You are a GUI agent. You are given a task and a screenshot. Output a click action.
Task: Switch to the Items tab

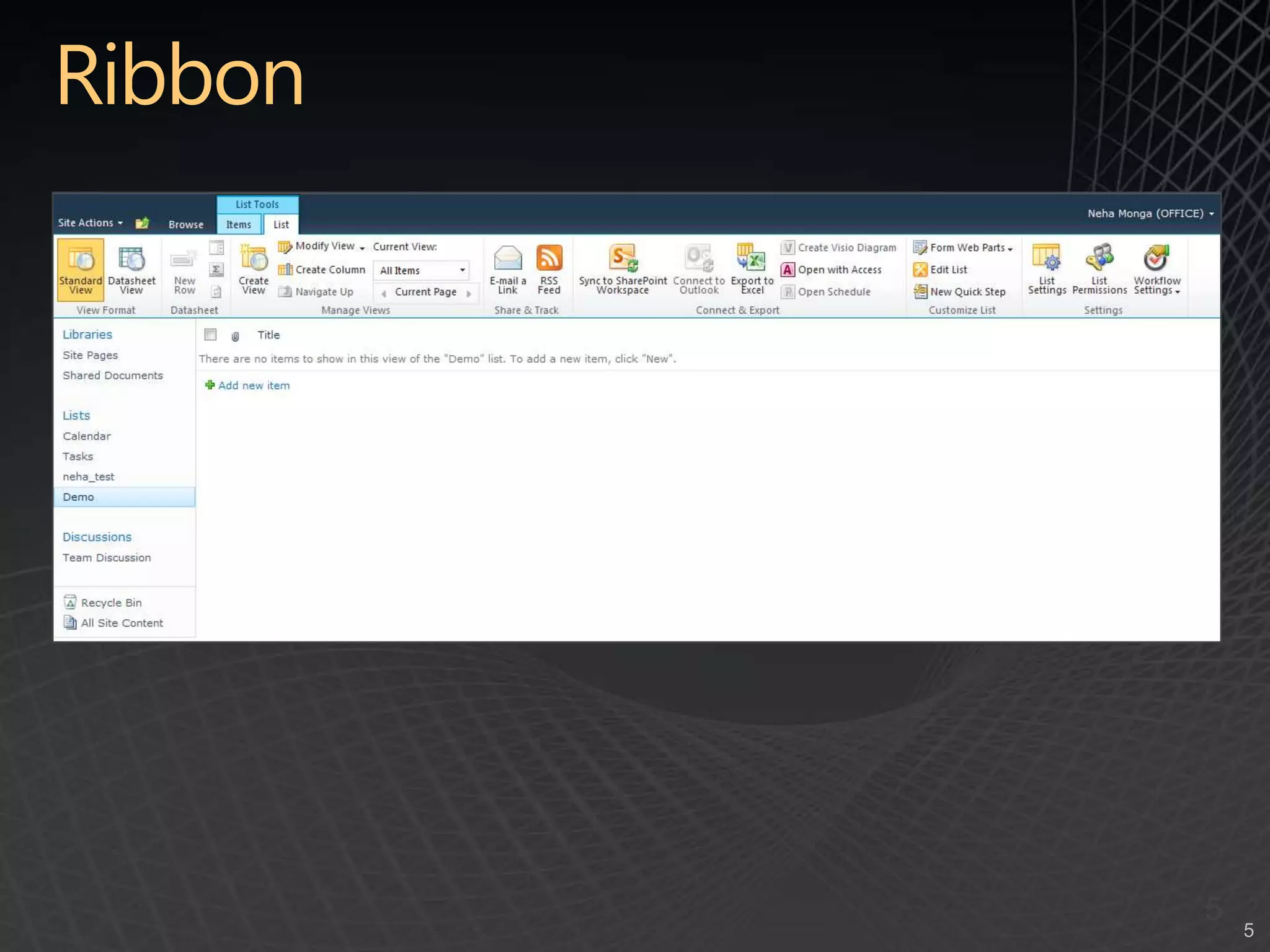coord(239,224)
